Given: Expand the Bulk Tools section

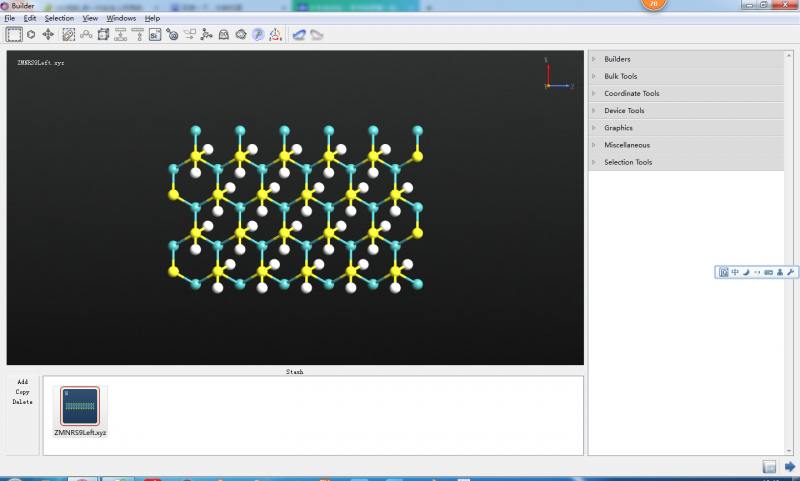Looking at the screenshot, I should tap(620, 76).
